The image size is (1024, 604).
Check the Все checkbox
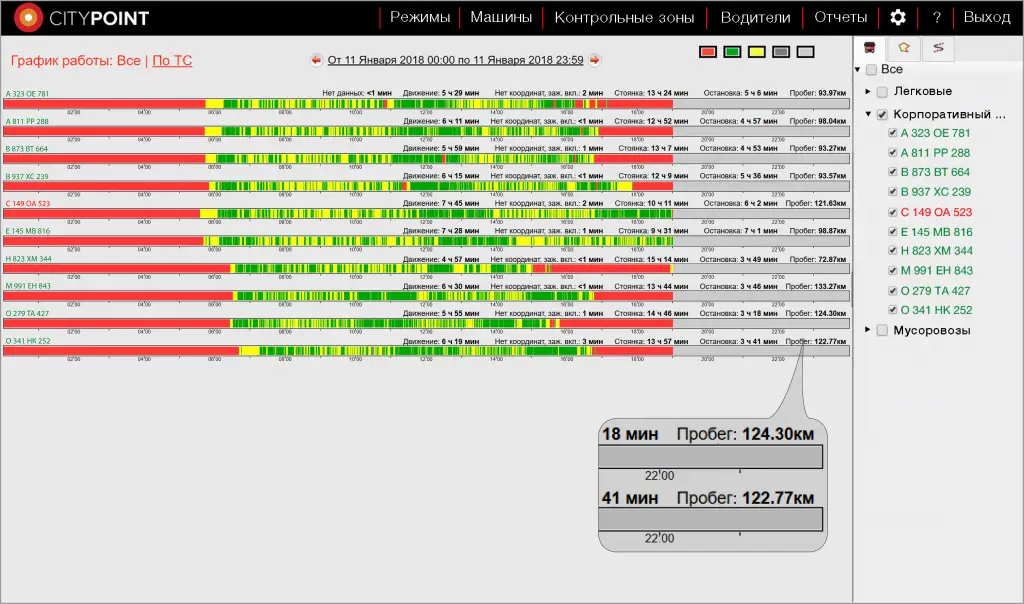871,70
